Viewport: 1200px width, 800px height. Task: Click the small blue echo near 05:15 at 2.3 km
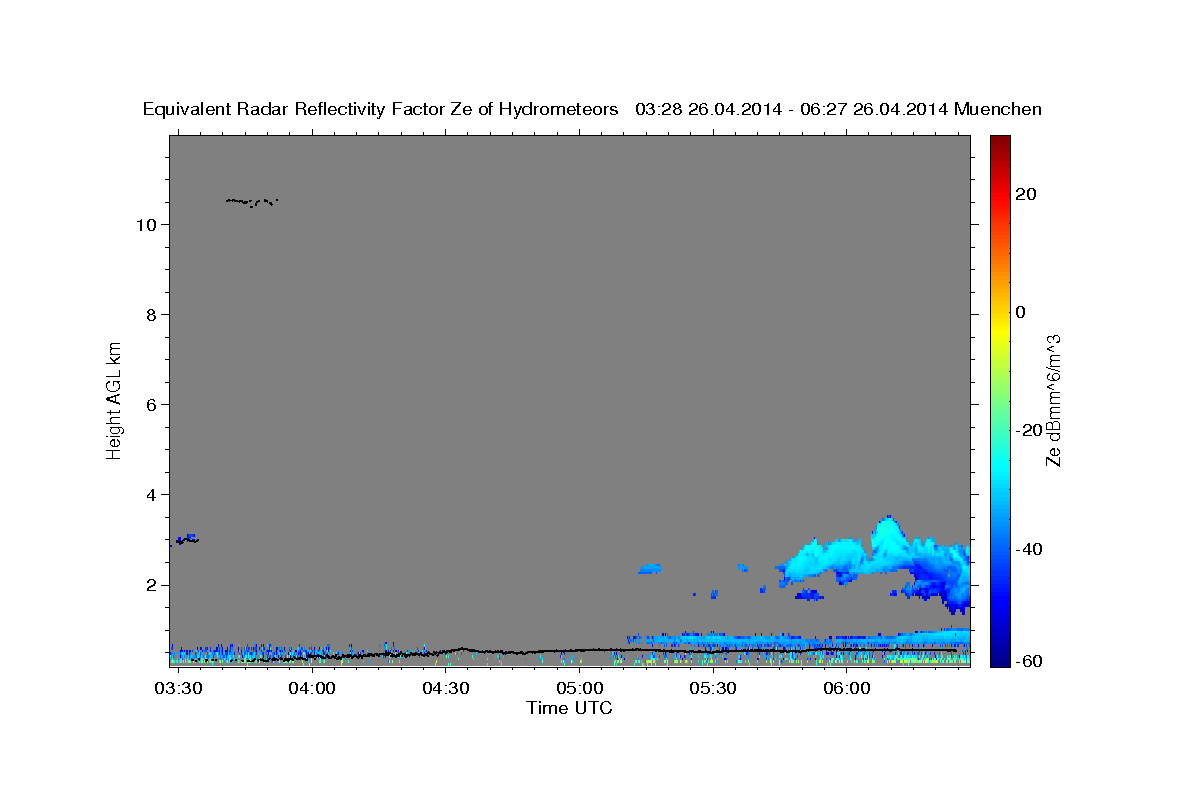(x=649, y=568)
